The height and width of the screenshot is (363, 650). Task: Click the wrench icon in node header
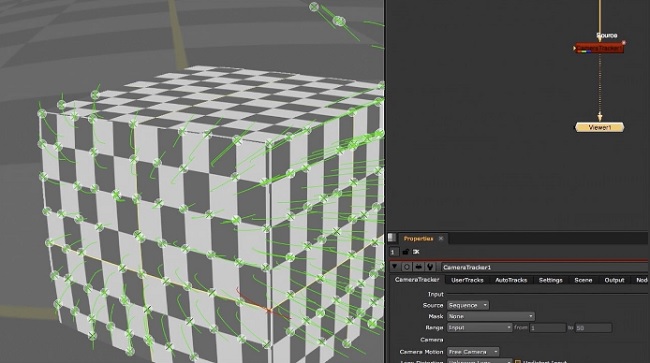coord(430,267)
